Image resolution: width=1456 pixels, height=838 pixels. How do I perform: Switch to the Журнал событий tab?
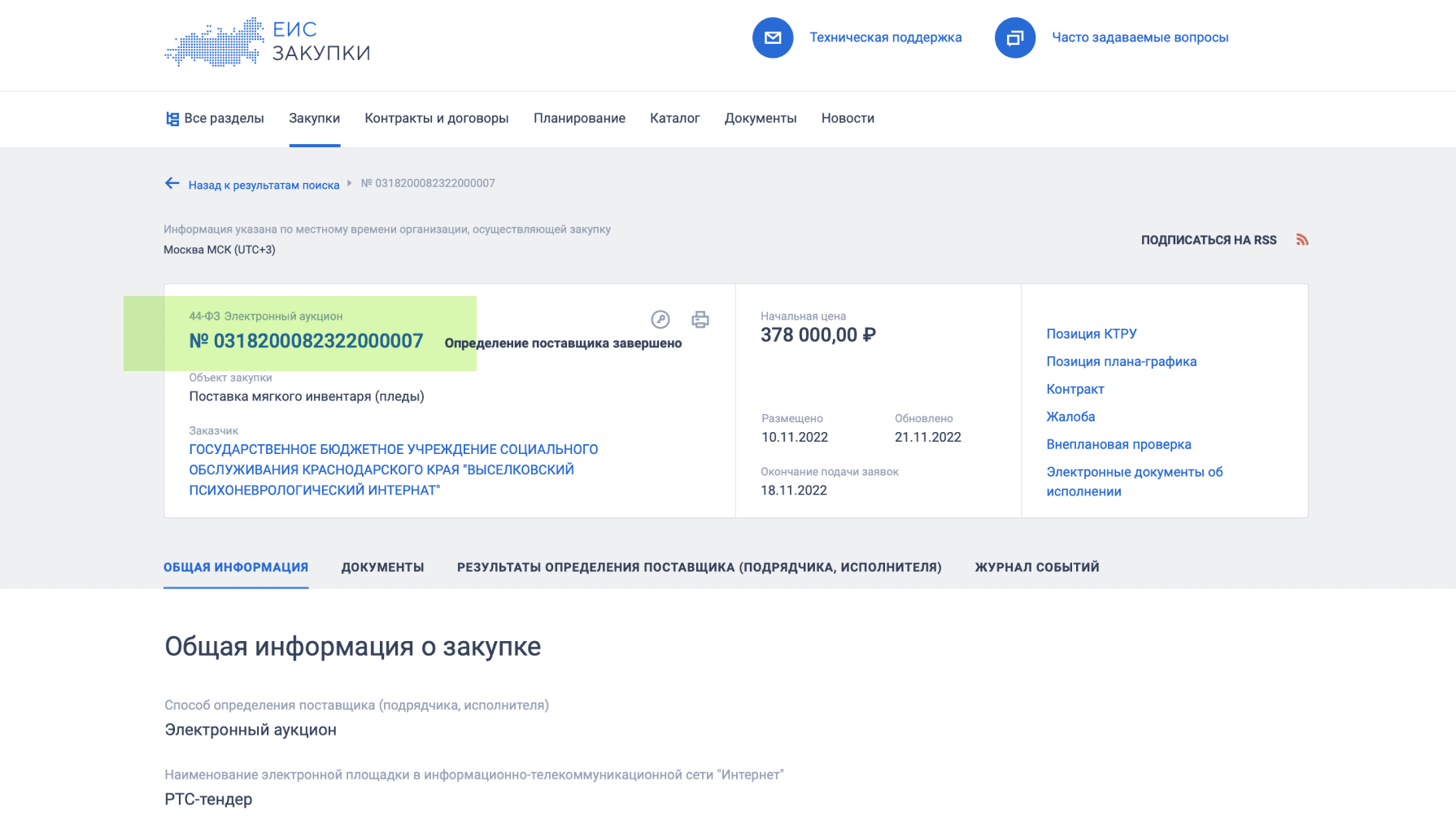pos(1036,567)
